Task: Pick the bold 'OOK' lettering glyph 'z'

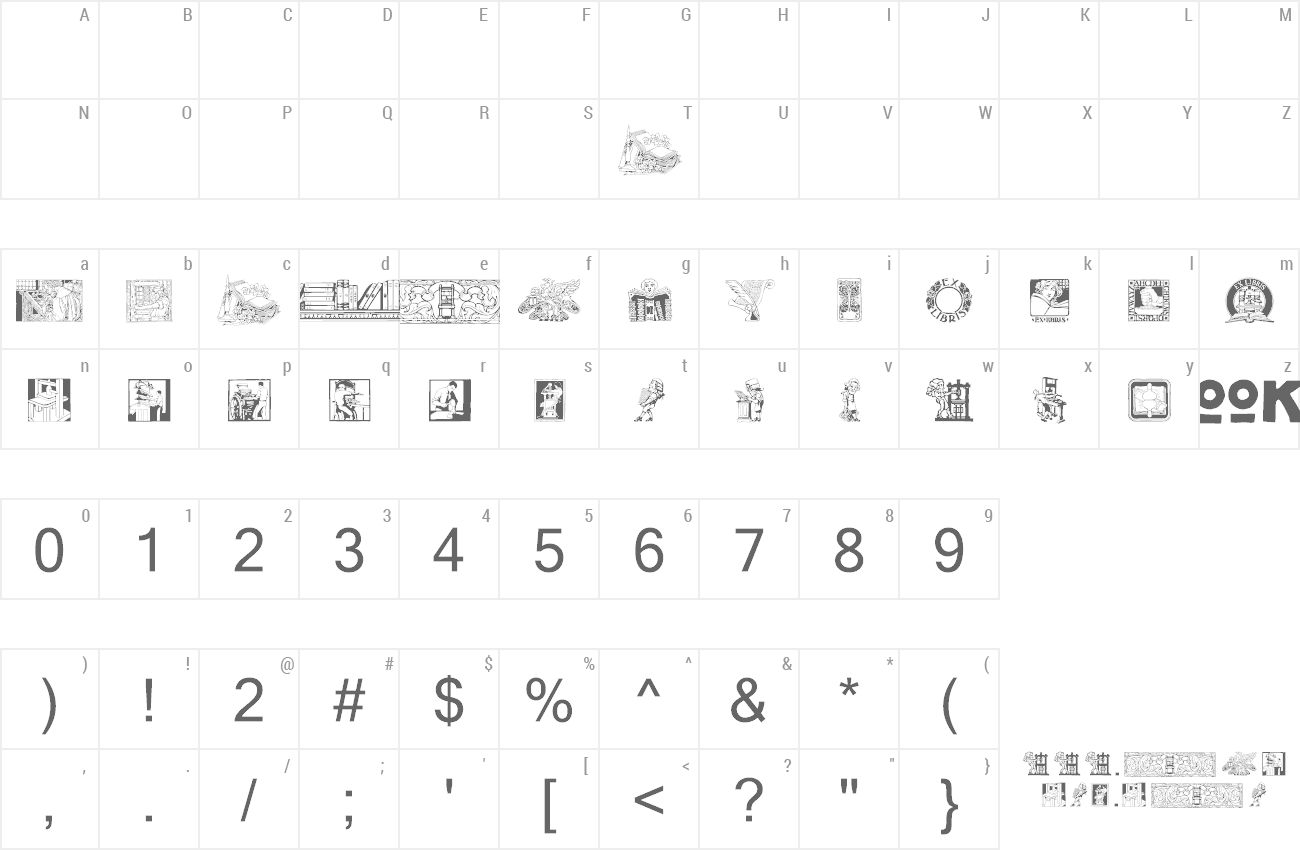Action: tap(1250, 401)
